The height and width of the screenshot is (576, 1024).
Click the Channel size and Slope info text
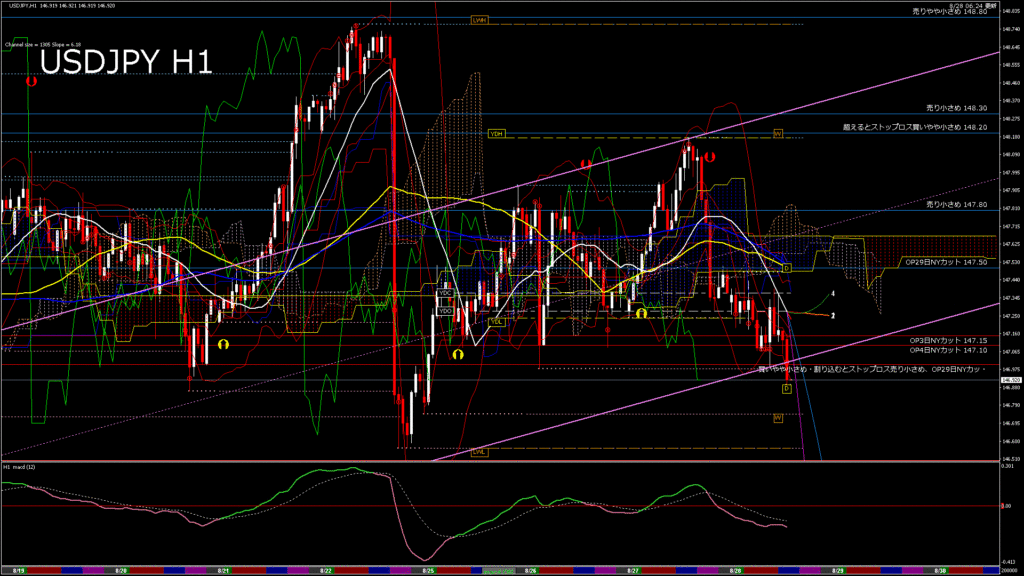(x=43, y=45)
